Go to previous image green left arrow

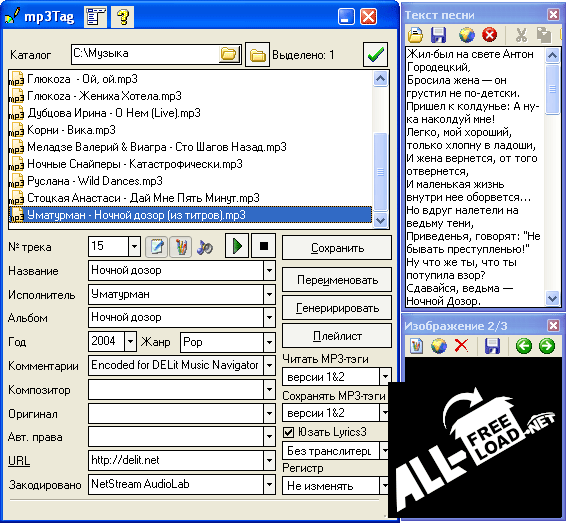[x=523, y=346]
